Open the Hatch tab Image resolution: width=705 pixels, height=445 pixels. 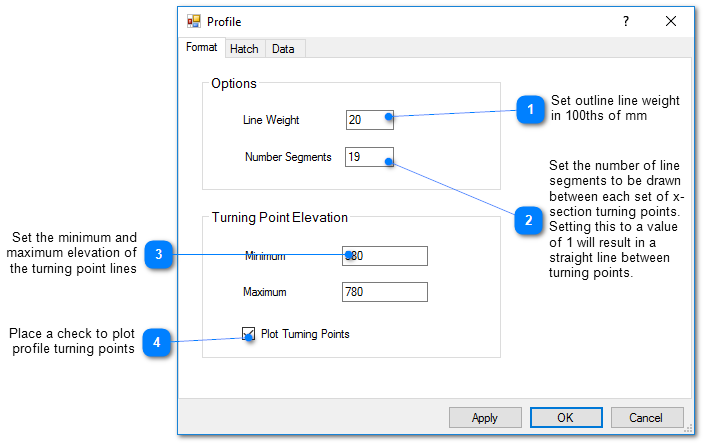click(244, 49)
